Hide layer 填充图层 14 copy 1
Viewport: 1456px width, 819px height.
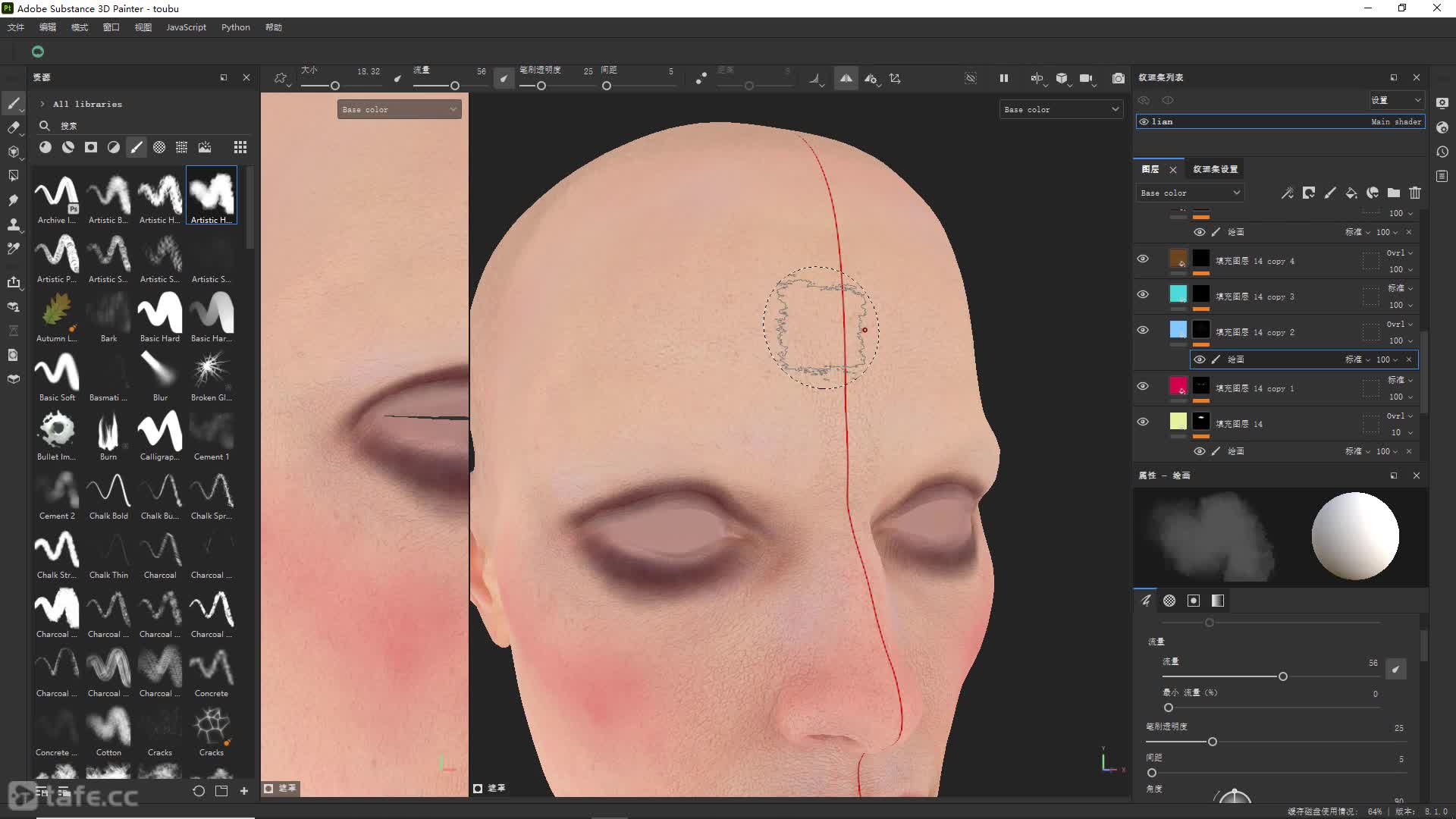pyautogui.click(x=1143, y=387)
